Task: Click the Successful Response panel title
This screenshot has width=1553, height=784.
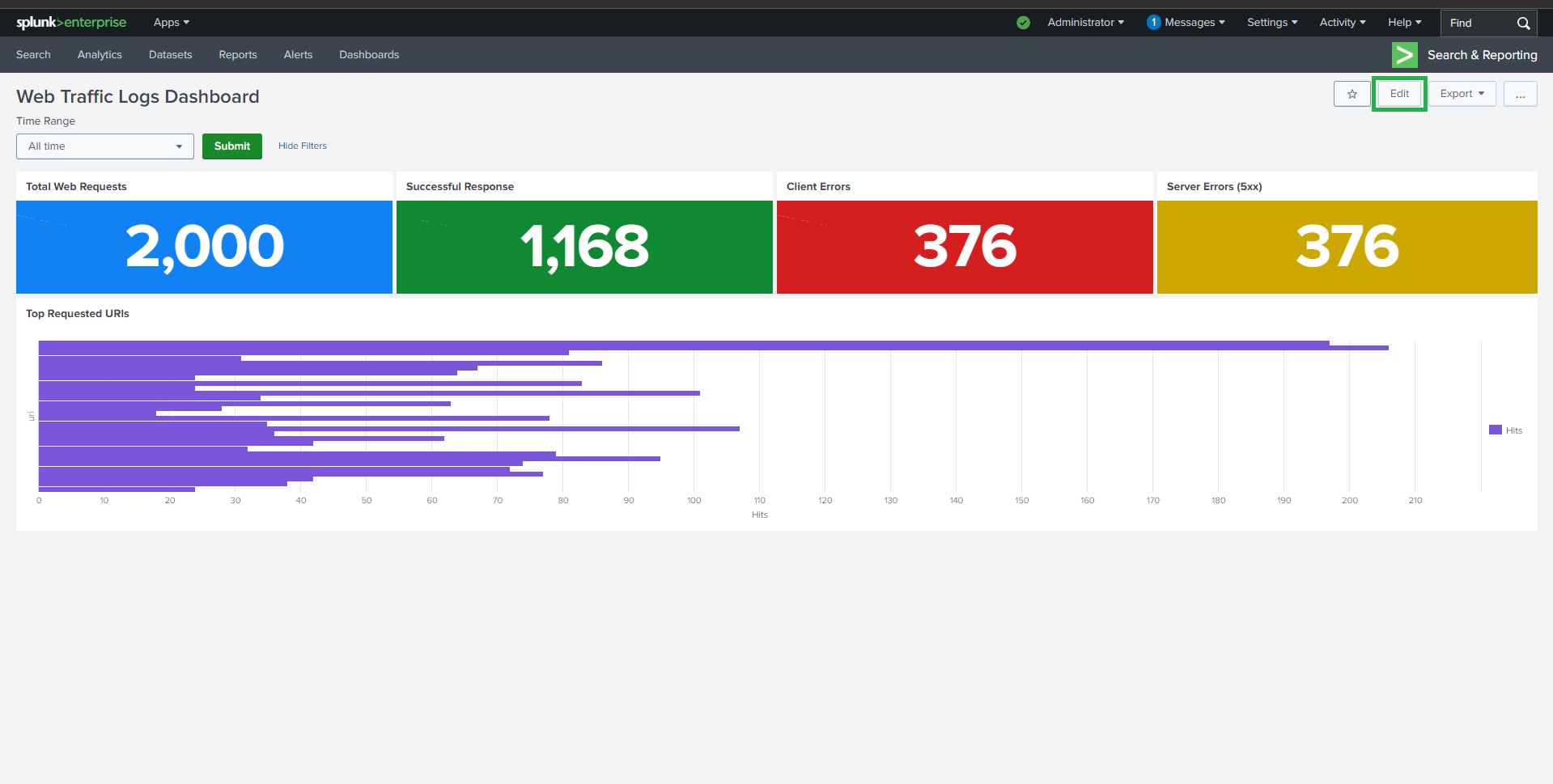Action: 460,187
